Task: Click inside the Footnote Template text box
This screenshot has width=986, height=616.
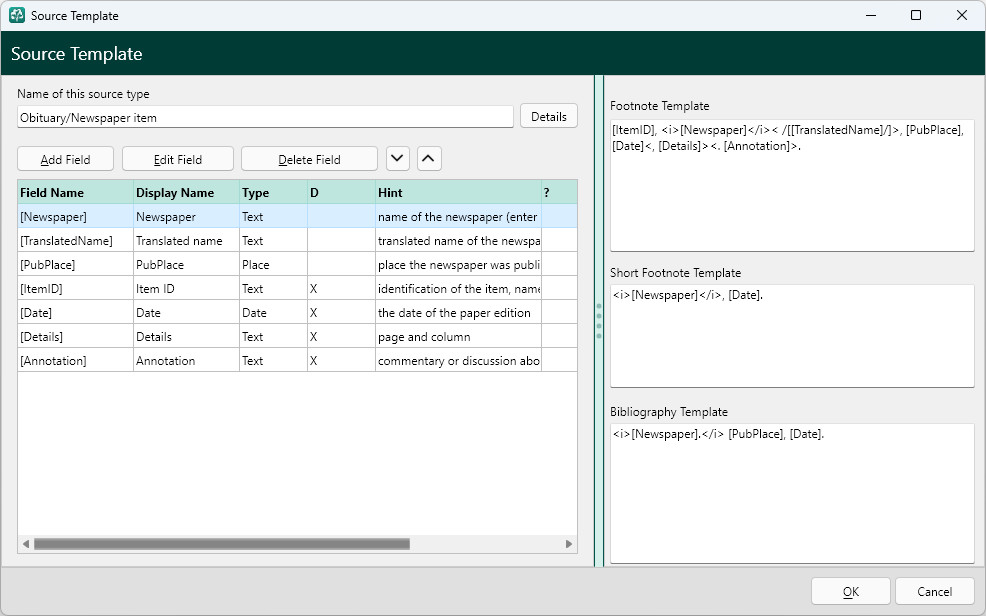Action: click(x=792, y=185)
